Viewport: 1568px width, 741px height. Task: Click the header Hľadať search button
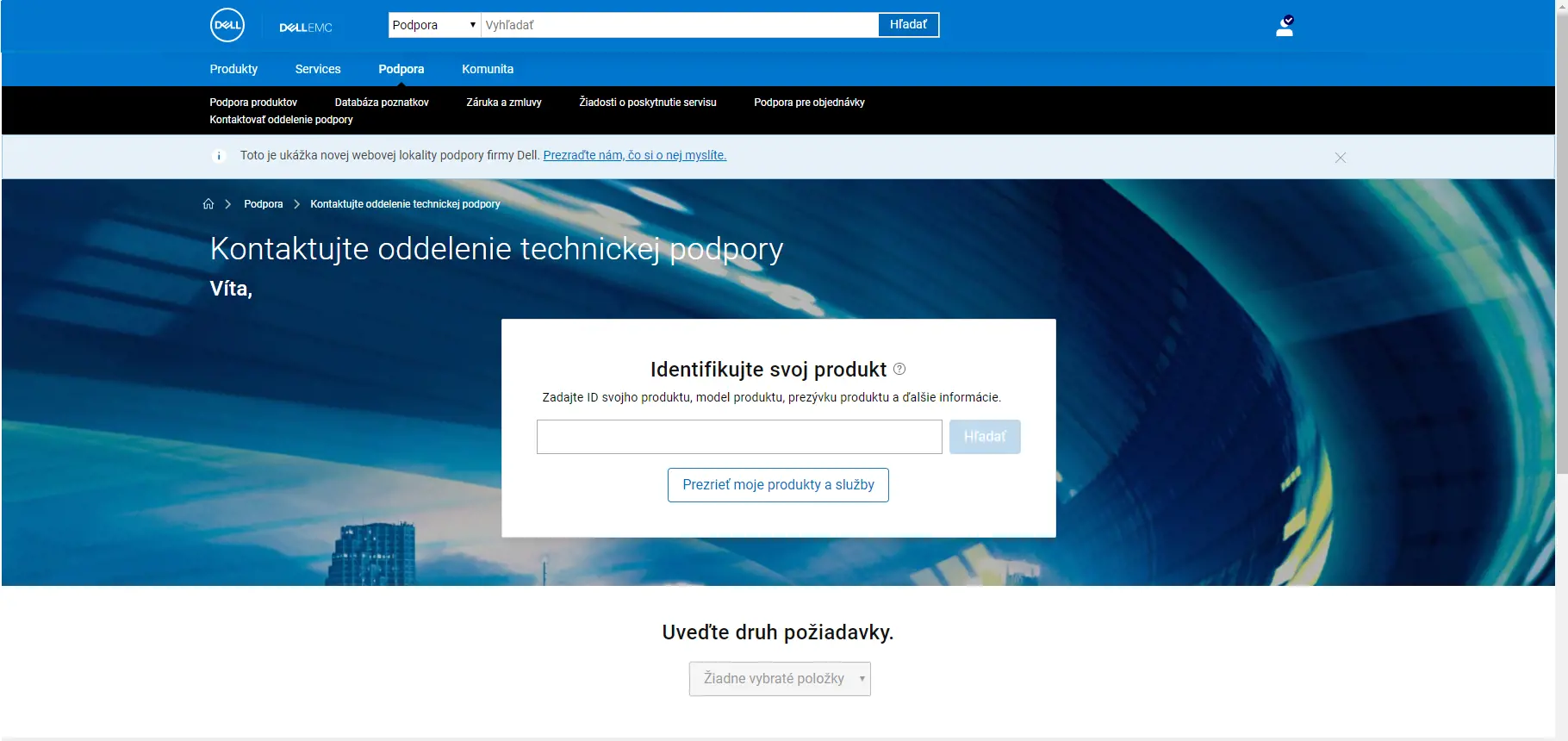click(x=908, y=25)
